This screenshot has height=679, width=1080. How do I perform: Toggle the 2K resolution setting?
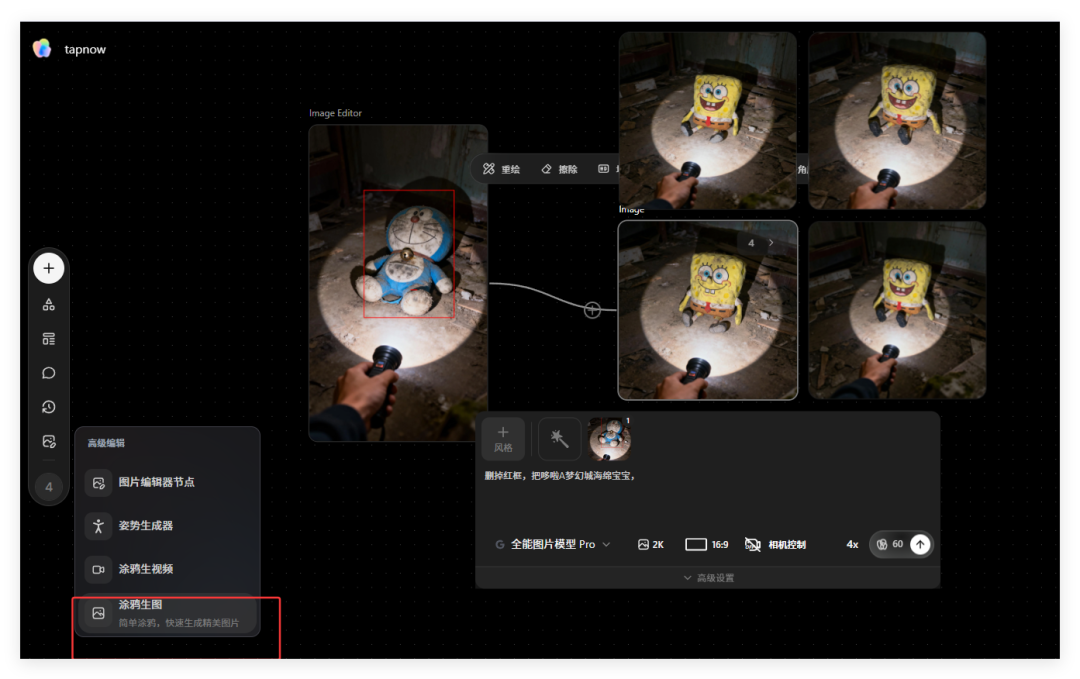coord(651,544)
